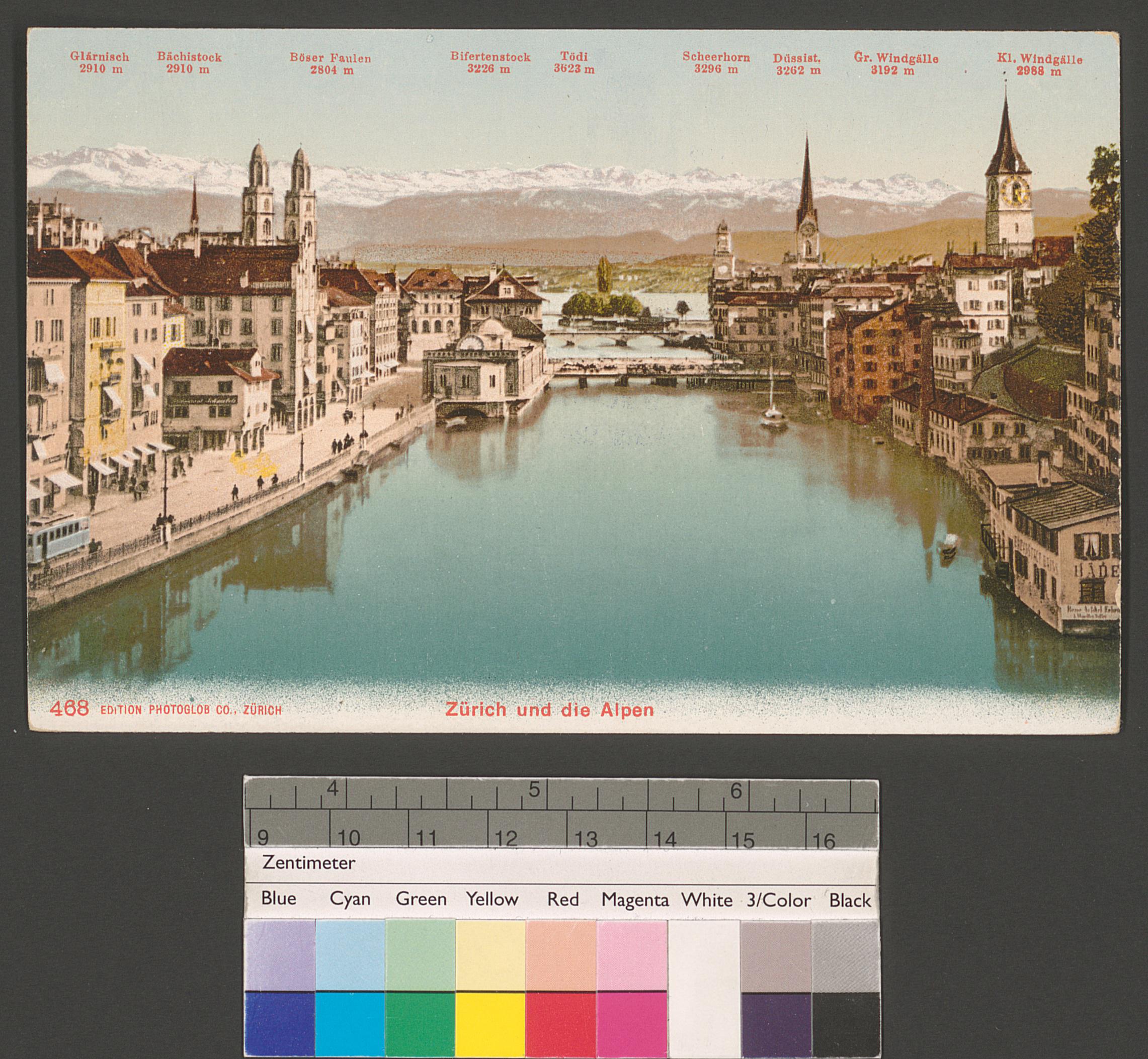The width and height of the screenshot is (1148, 1059).
Task: Click the 'Kl. Windgälle 2988 m' label
Action: coord(1039,65)
